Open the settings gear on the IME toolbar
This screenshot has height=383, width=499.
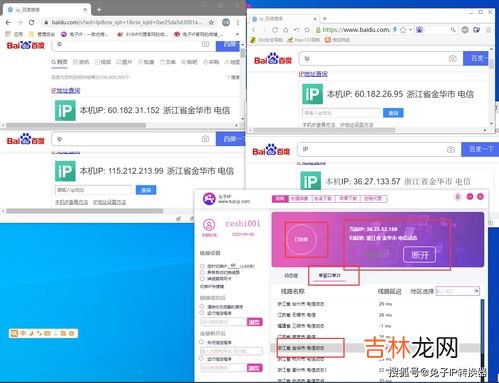[x=71, y=333]
